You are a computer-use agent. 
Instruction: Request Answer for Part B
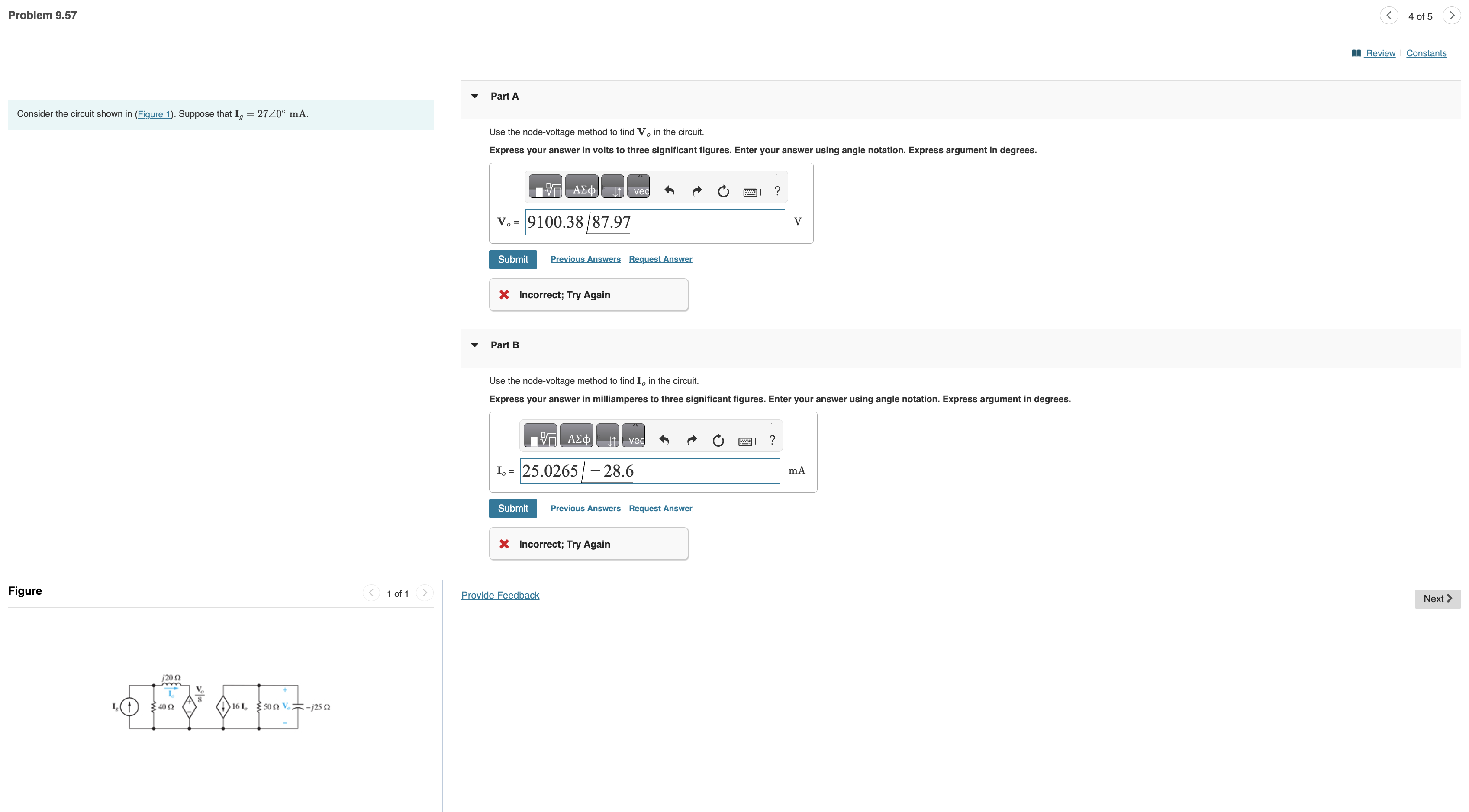point(660,508)
